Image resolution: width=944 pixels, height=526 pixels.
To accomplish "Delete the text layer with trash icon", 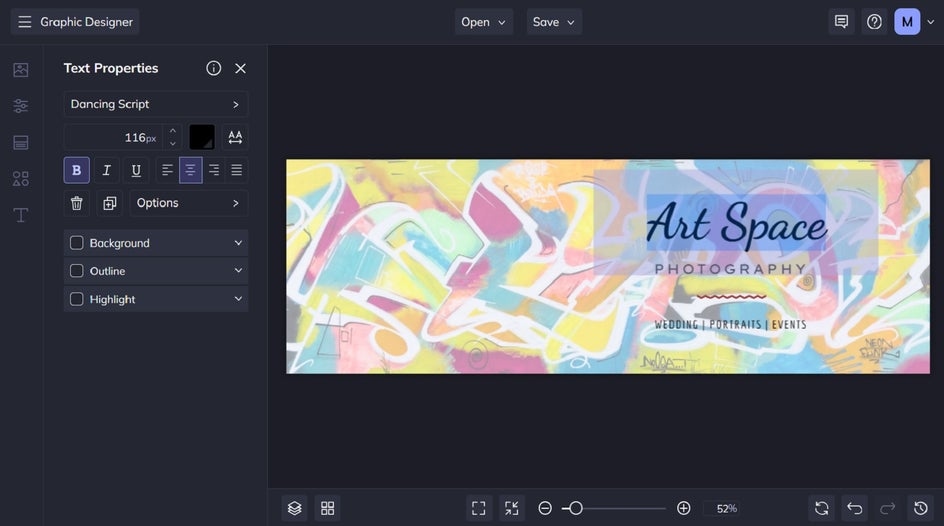I will 76,203.
